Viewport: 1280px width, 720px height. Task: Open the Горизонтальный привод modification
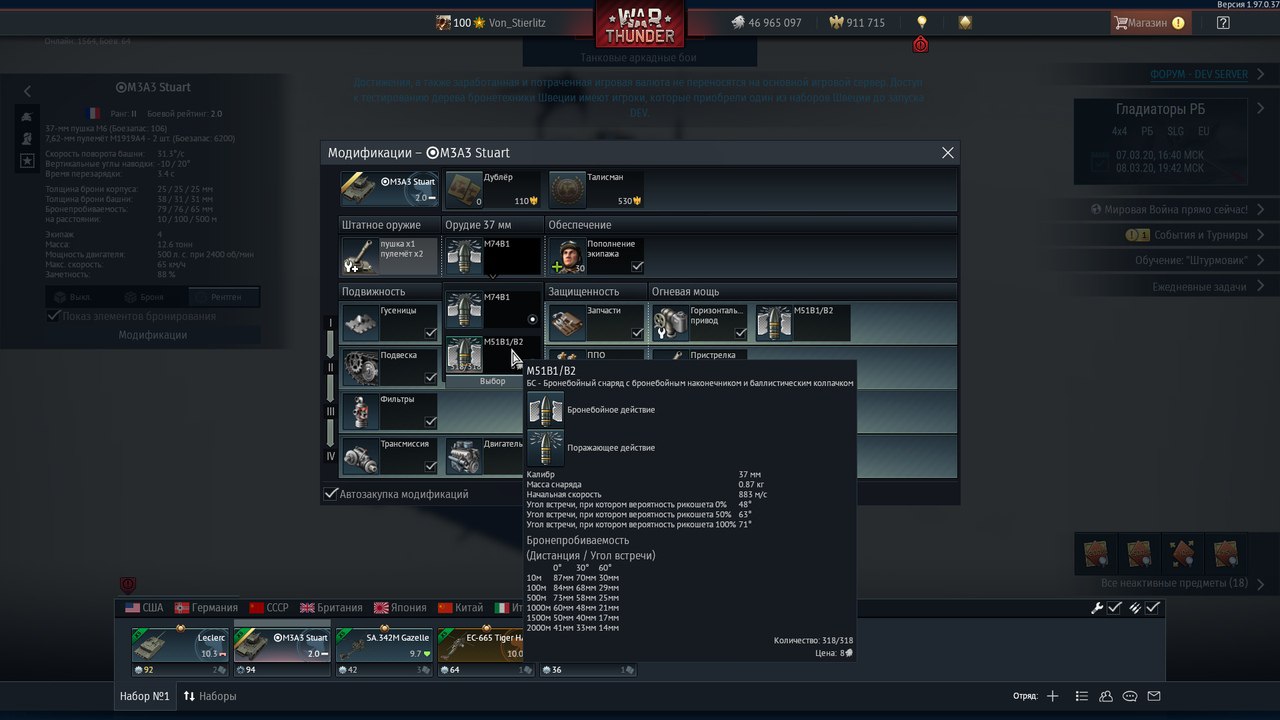point(700,322)
